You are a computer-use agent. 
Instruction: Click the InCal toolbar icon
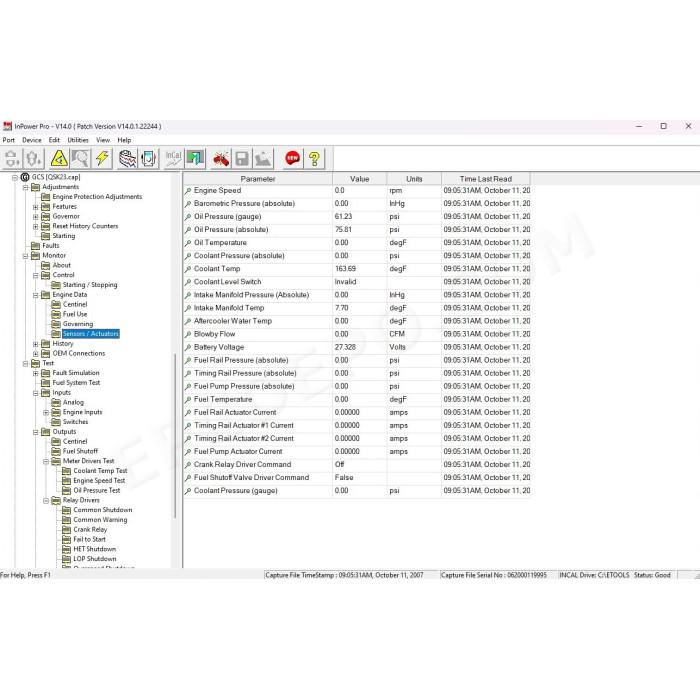point(173,158)
